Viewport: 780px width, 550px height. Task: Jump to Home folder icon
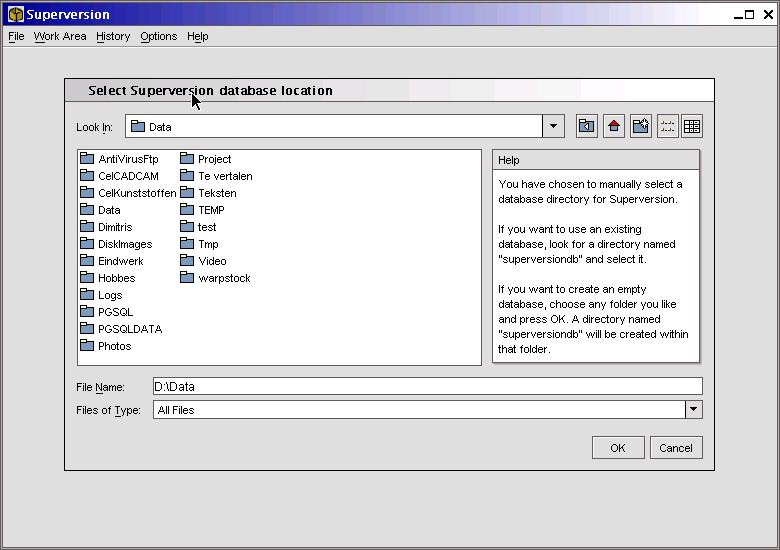614,126
